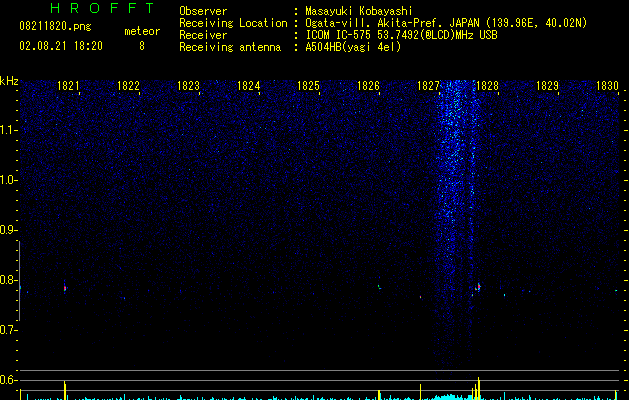Click the 1823 time axis marker

188,86
